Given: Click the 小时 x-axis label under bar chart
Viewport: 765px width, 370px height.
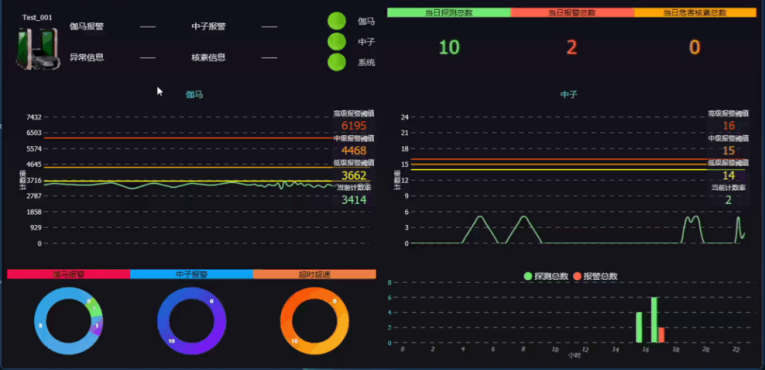Looking at the screenshot, I should tap(574, 356).
